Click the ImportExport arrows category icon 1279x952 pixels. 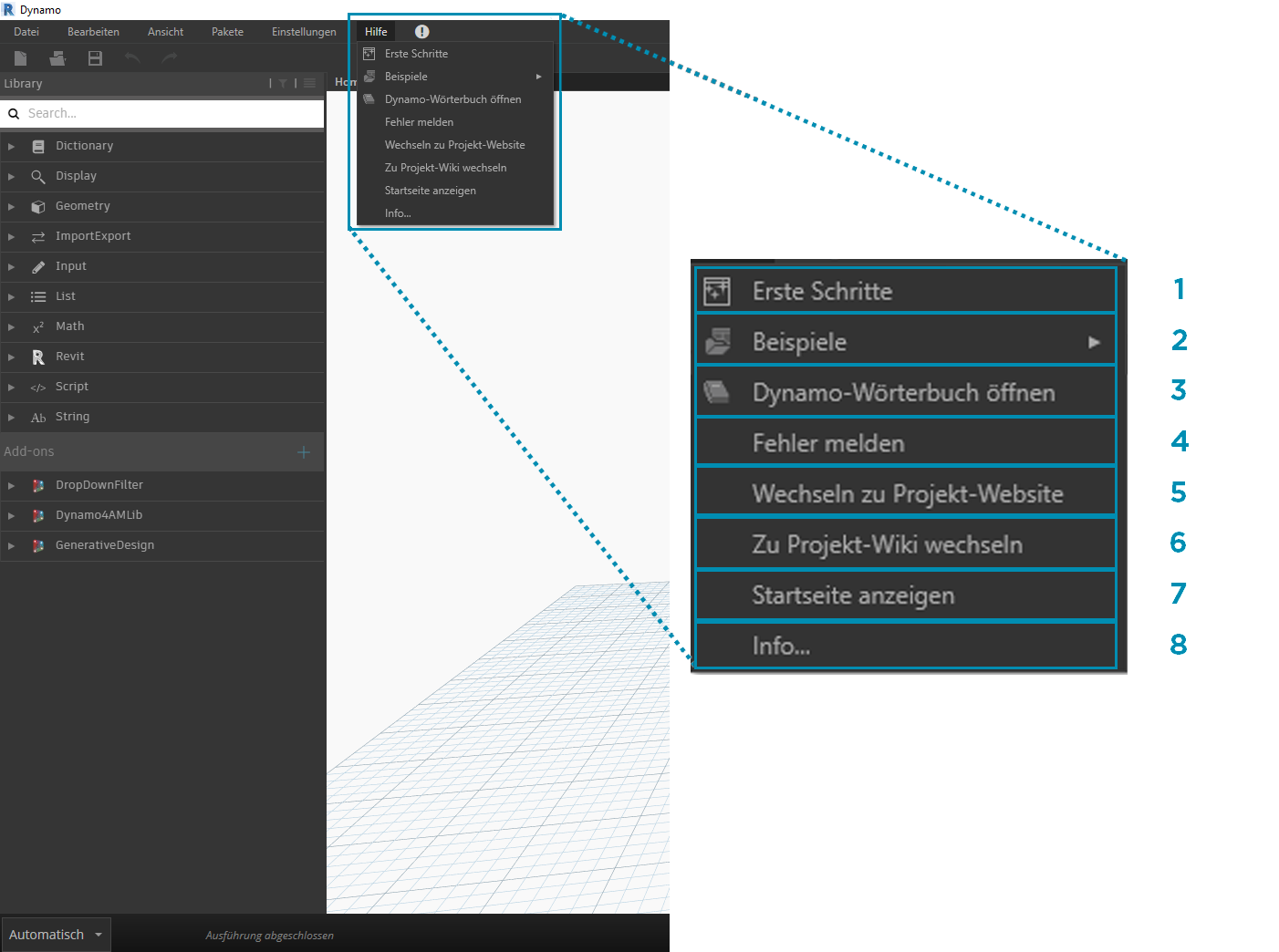(38, 236)
